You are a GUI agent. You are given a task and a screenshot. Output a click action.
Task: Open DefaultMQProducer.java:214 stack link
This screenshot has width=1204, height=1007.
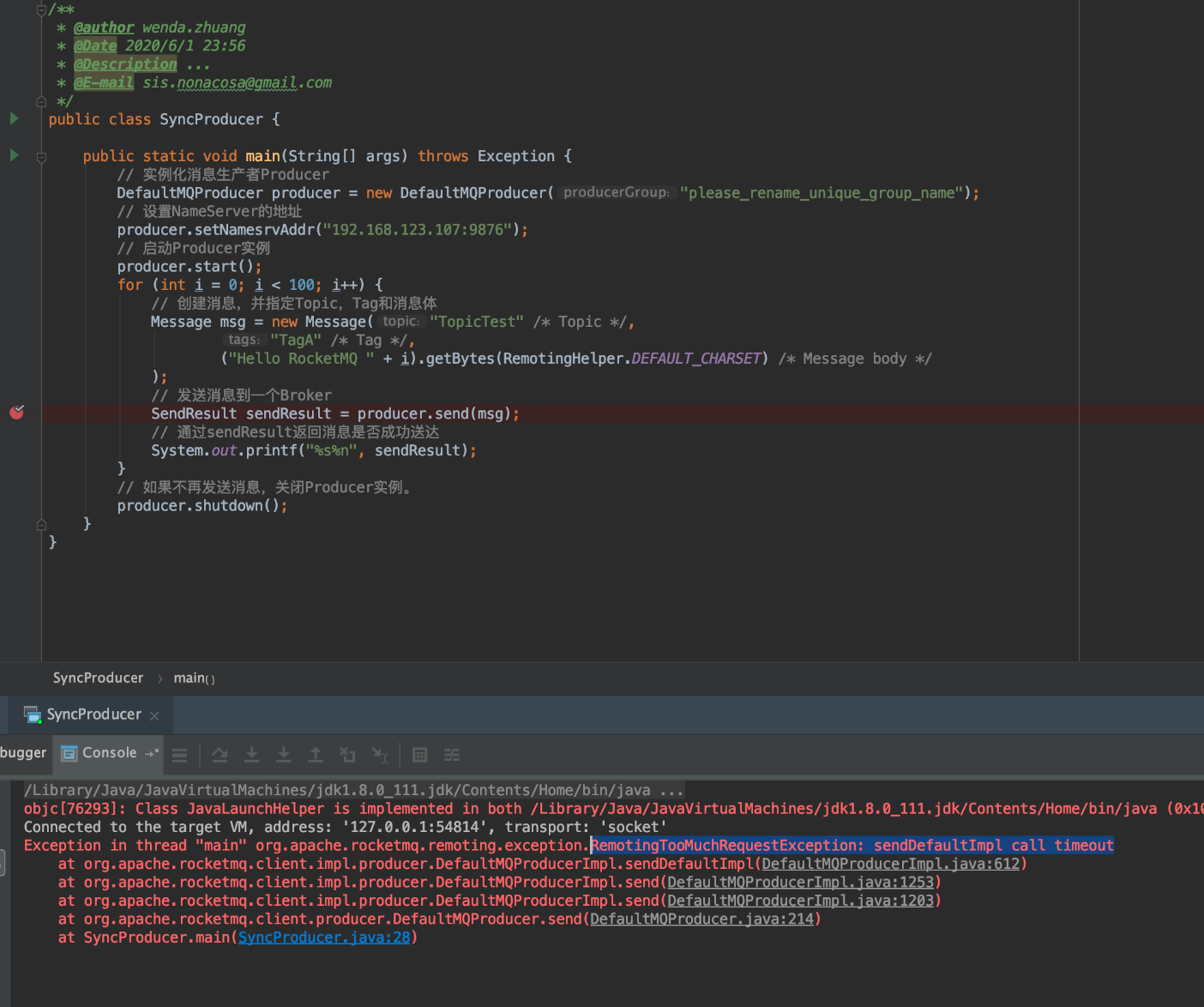coord(701,919)
